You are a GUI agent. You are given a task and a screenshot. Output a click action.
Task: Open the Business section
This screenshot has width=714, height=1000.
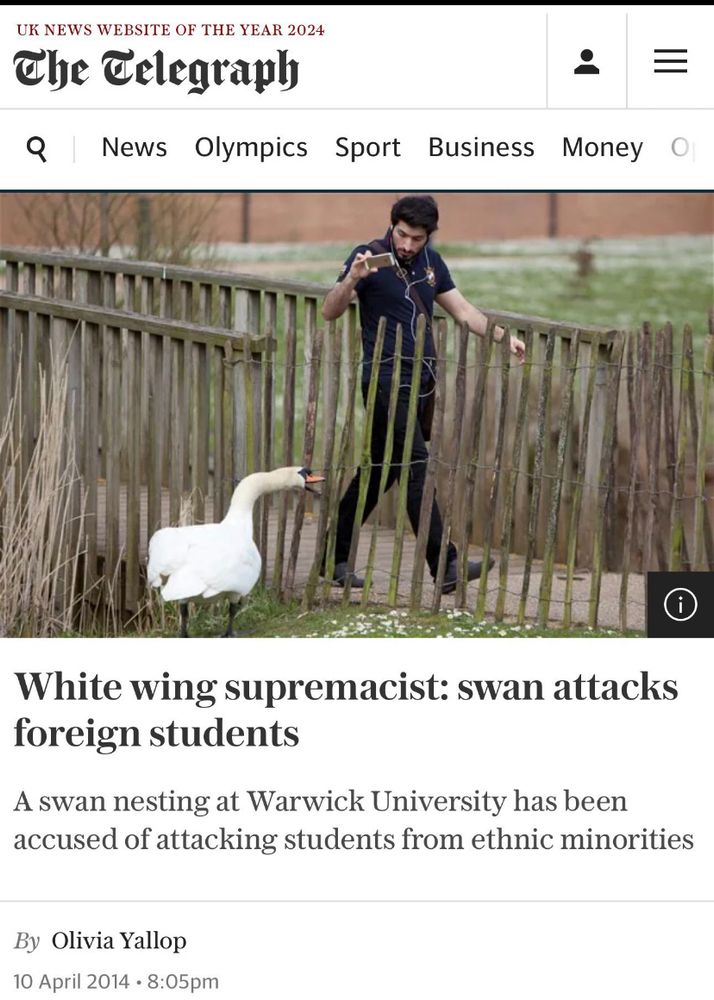481,147
